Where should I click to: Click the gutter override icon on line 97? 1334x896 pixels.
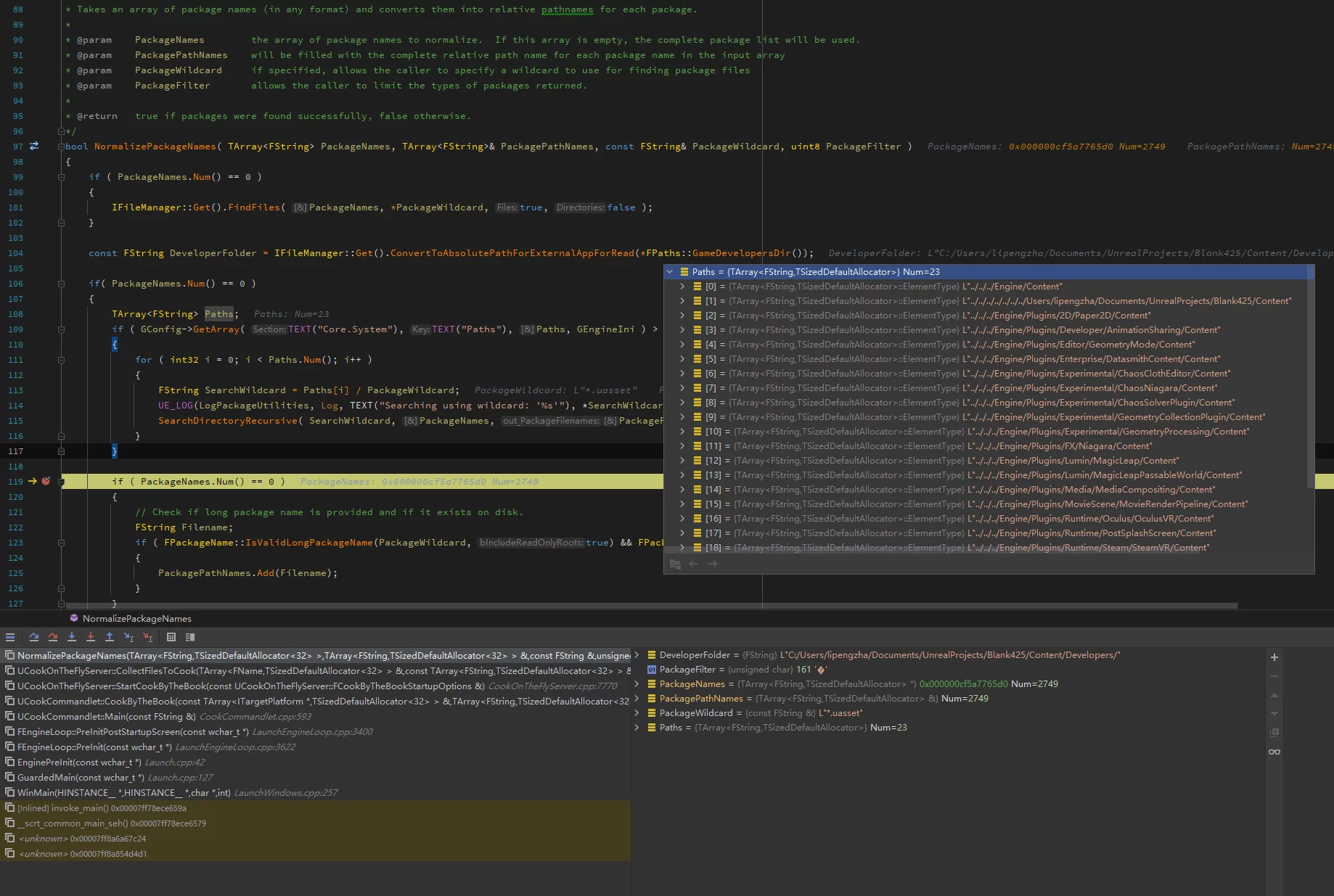point(34,147)
